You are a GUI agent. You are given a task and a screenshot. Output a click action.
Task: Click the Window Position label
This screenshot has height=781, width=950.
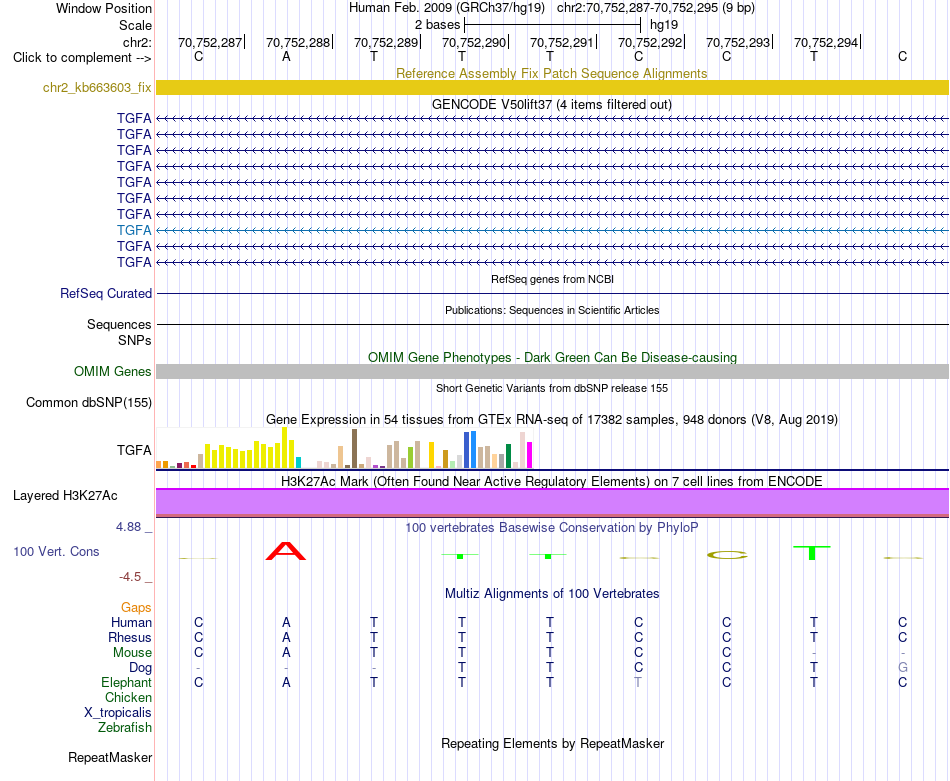[x=104, y=8]
